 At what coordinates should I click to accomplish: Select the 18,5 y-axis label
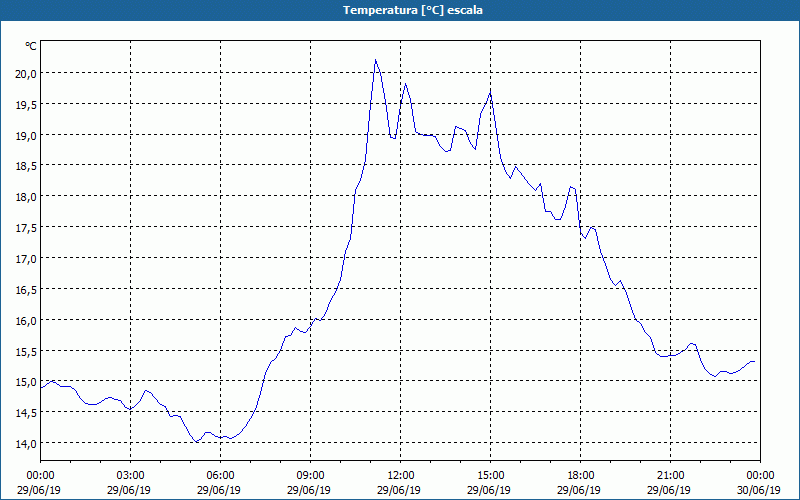point(27,166)
